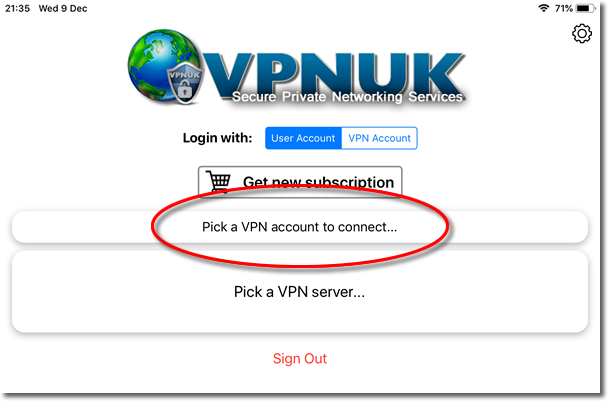Switch login mode to User Account
This screenshot has height=401, width=608.
(x=303, y=138)
